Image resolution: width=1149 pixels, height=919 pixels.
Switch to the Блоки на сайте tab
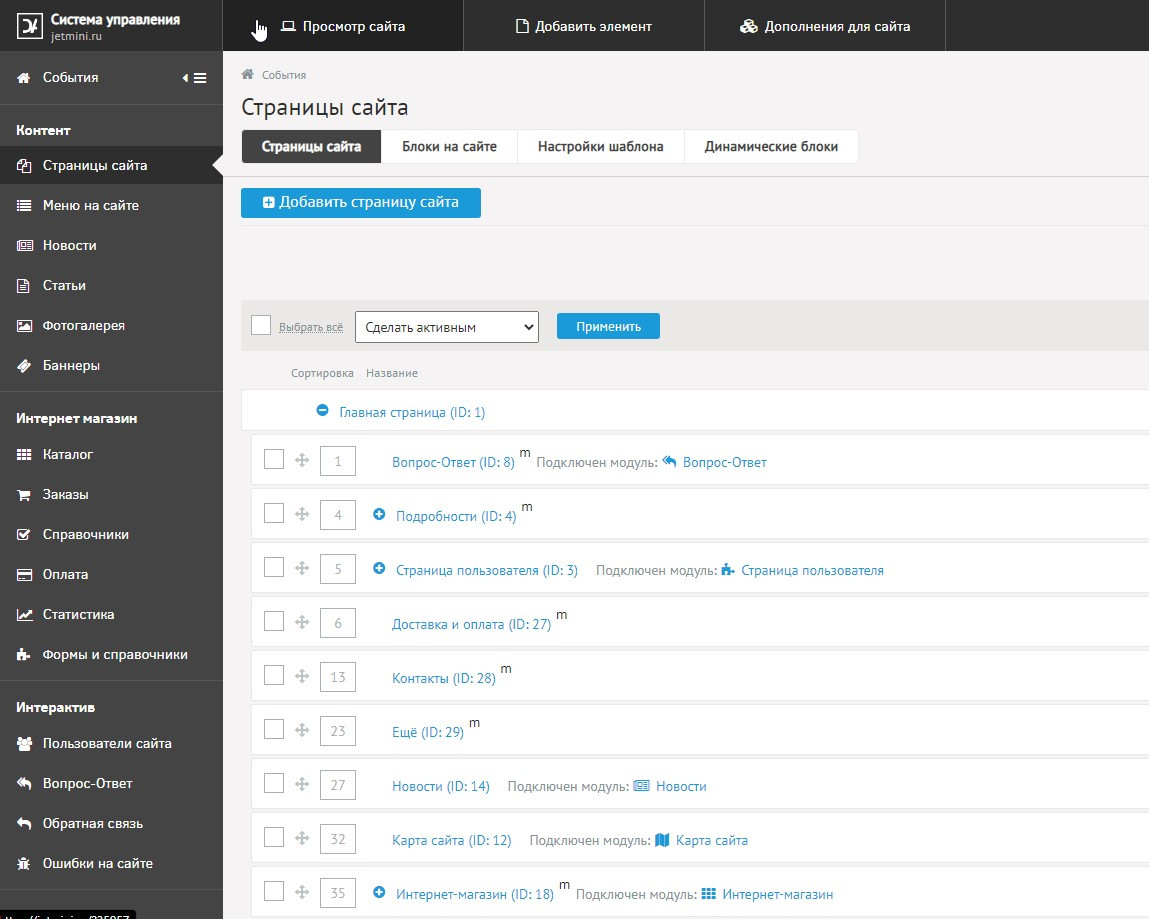449,147
